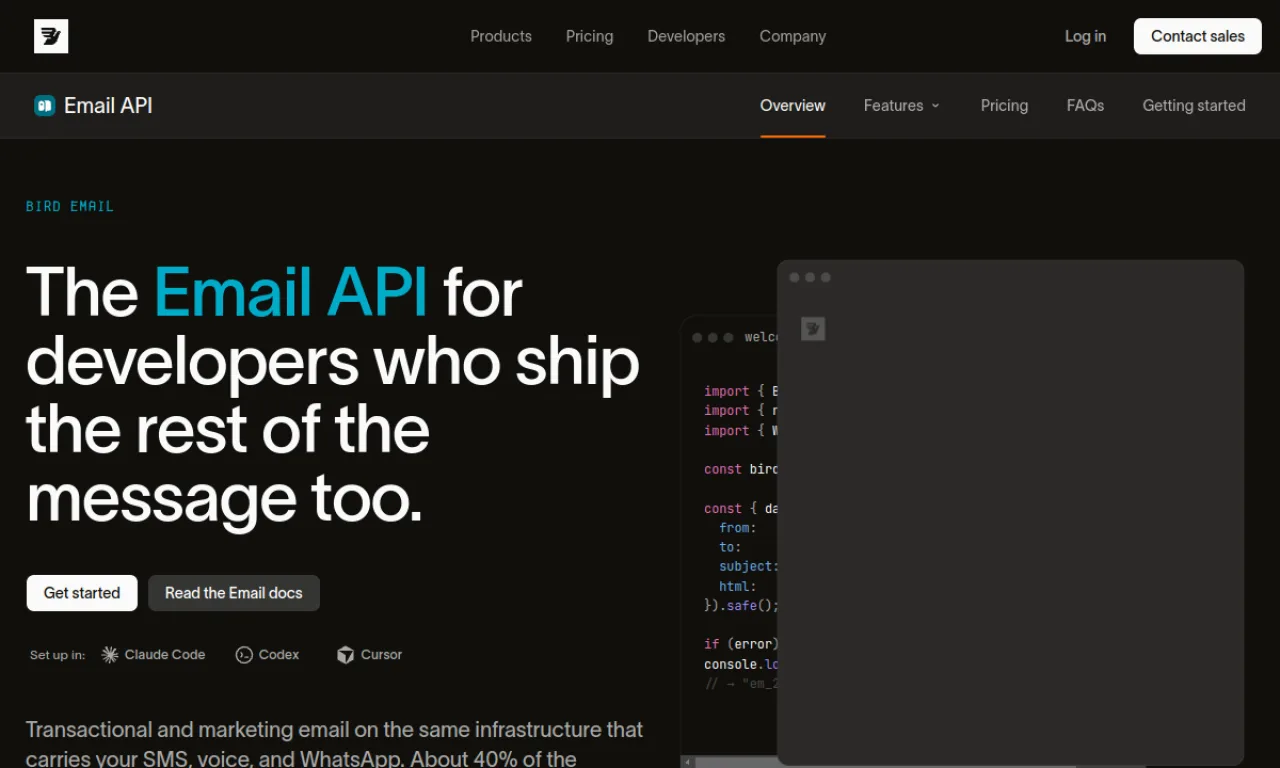The image size is (1280, 768).
Task: Go to Pricing in Email API subnav
Action: [x=1004, y=105]
